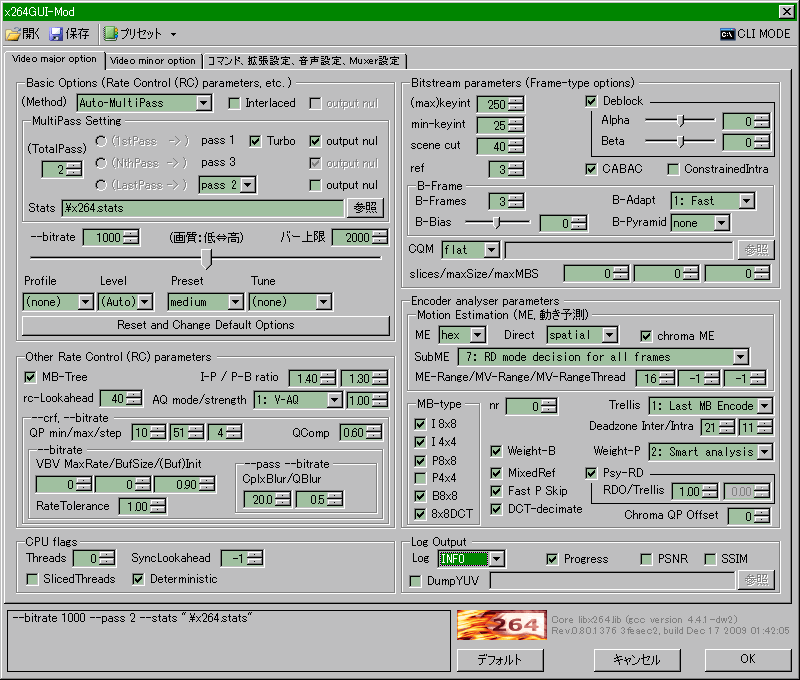
Task: Click the RateTolerance value field
Action: 136,507
